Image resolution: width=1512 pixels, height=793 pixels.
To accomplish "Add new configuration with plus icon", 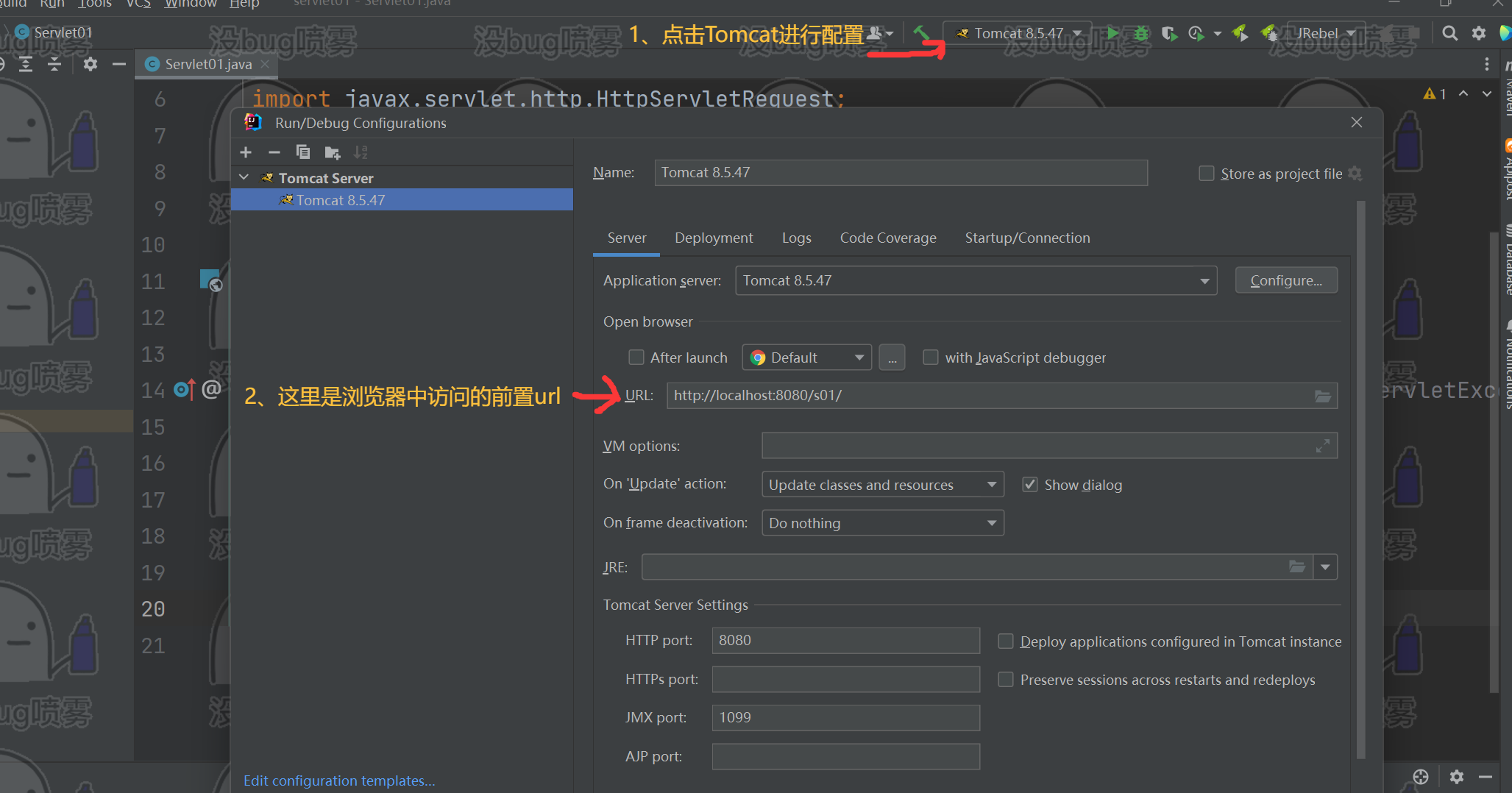I will coord(246,152).
